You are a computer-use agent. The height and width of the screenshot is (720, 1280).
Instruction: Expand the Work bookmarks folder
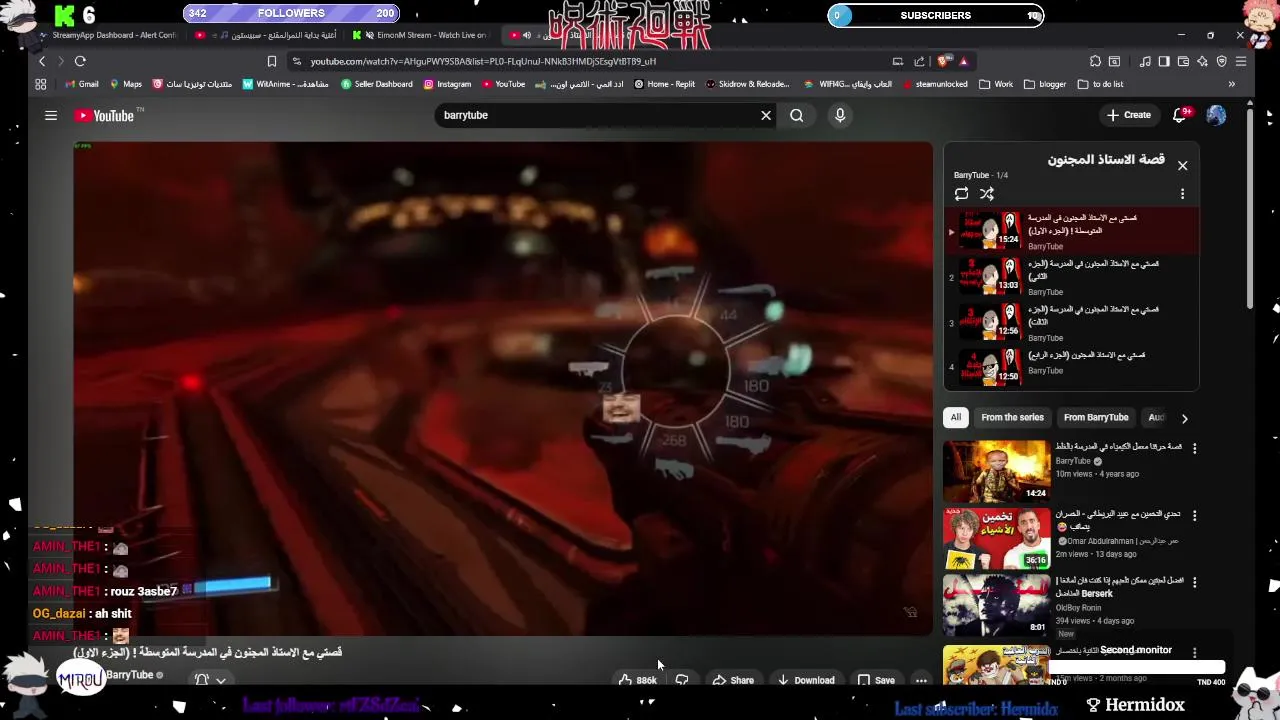coord(996,84)
